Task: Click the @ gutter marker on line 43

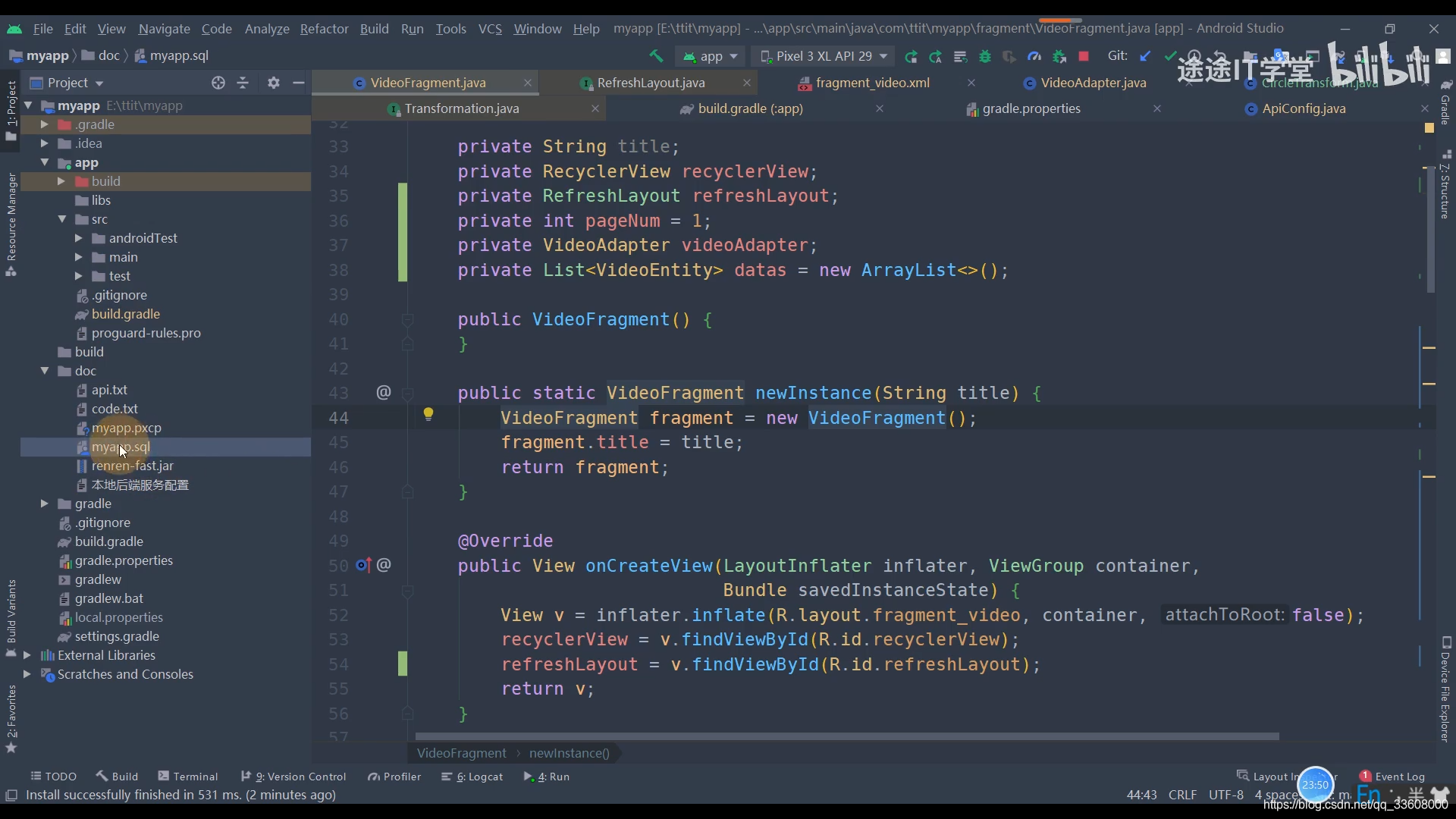Action: click(x=384, y=392)
